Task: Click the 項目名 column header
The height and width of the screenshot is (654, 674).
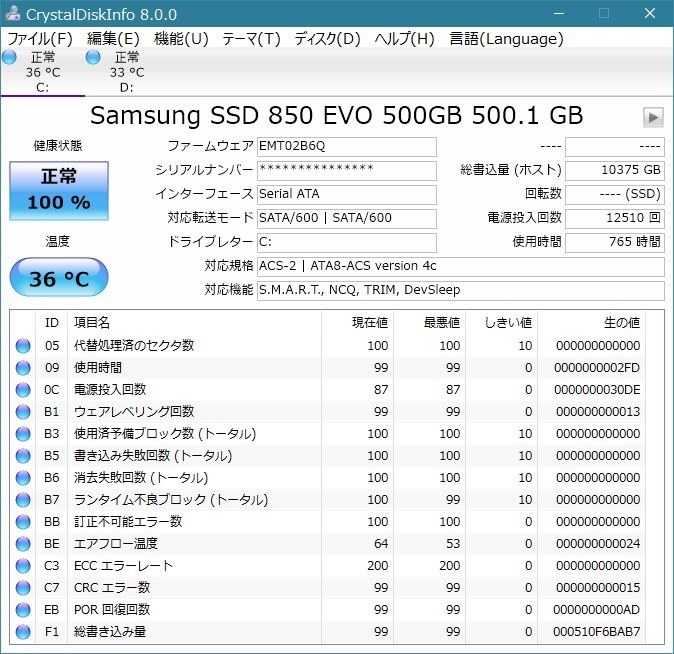Action: (92, 322)
